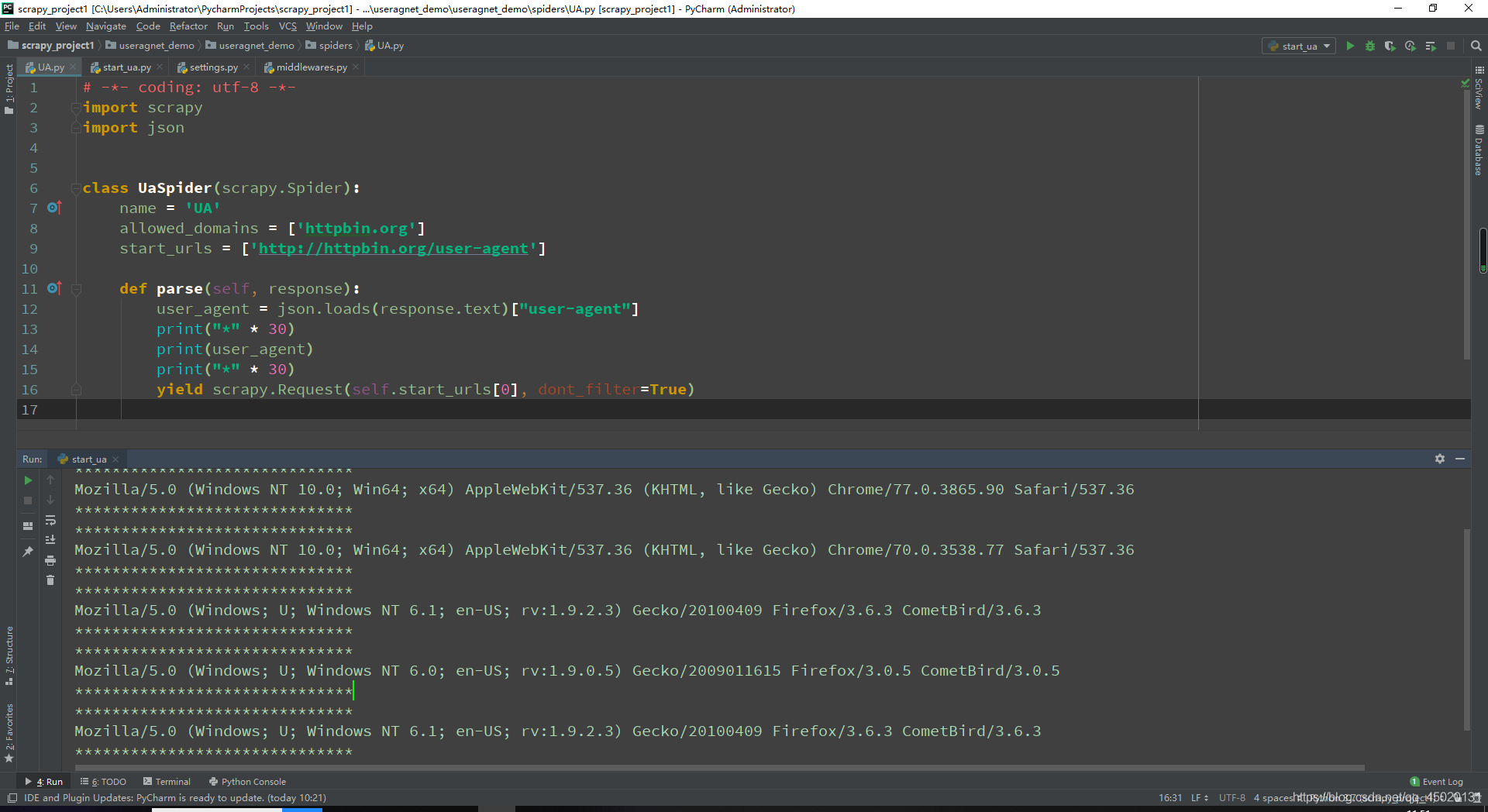
Task: Print the console output
Action: coord(50,560)
